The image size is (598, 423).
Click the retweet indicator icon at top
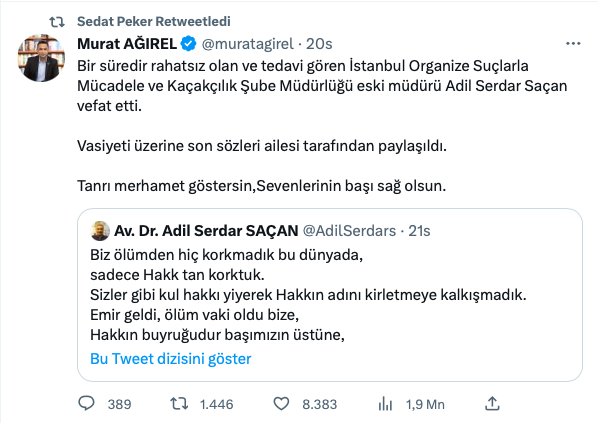click(57, 22)
